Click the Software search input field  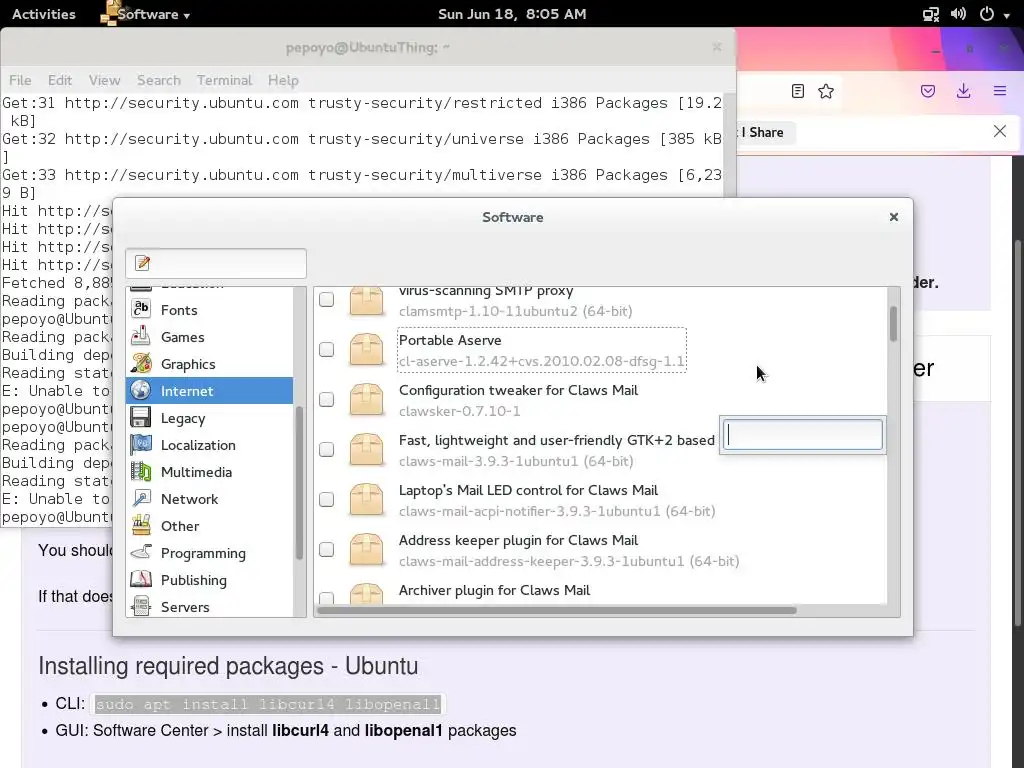(x=216, y=263)
